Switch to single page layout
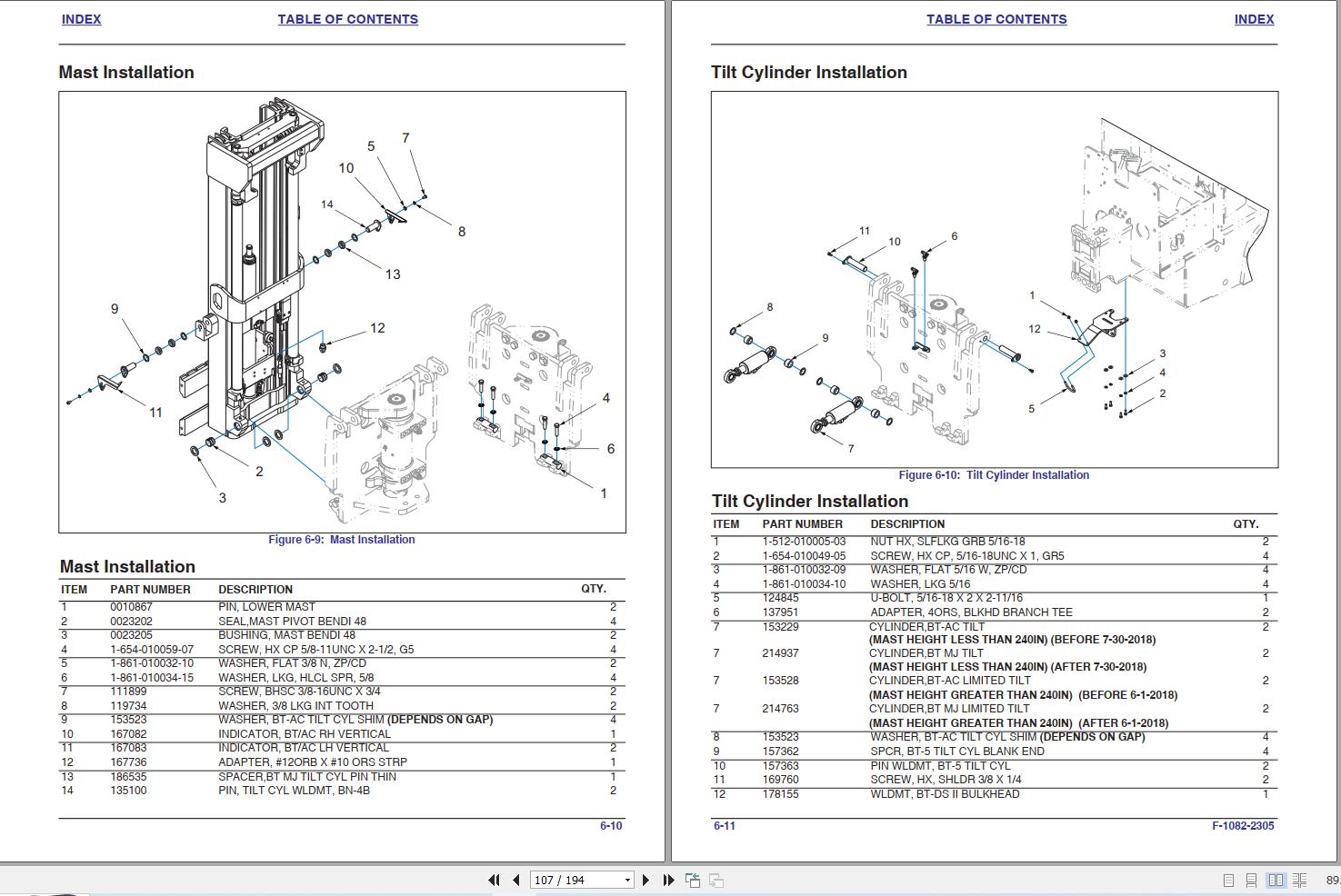1341x896 pixels. click(x=1228, y=880)
